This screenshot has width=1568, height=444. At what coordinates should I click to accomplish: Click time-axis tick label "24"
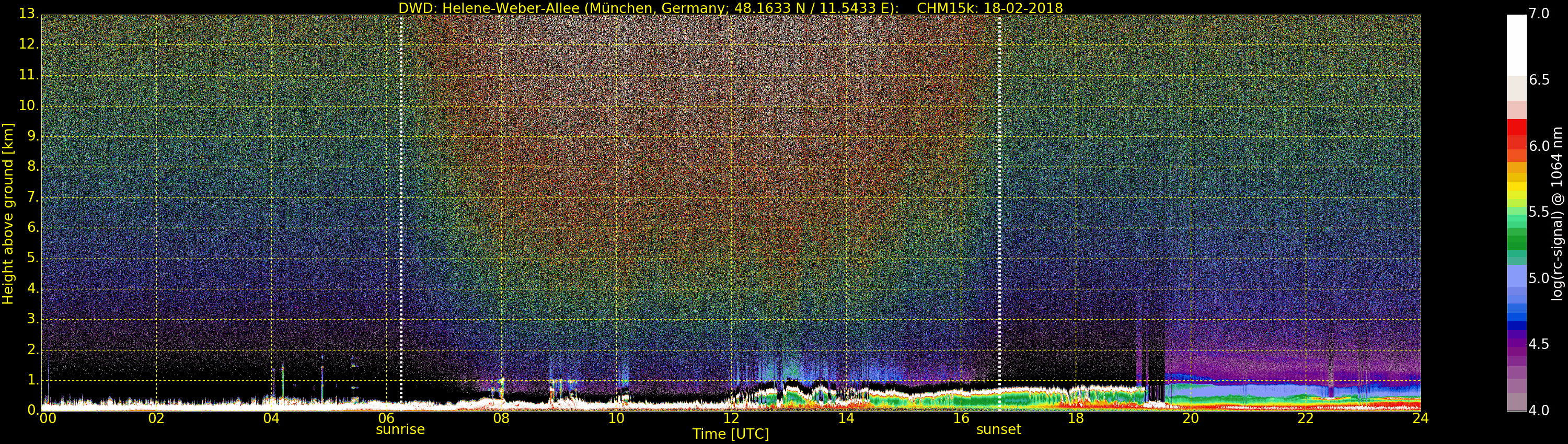pyautogui.click(x=1421, y=418)
